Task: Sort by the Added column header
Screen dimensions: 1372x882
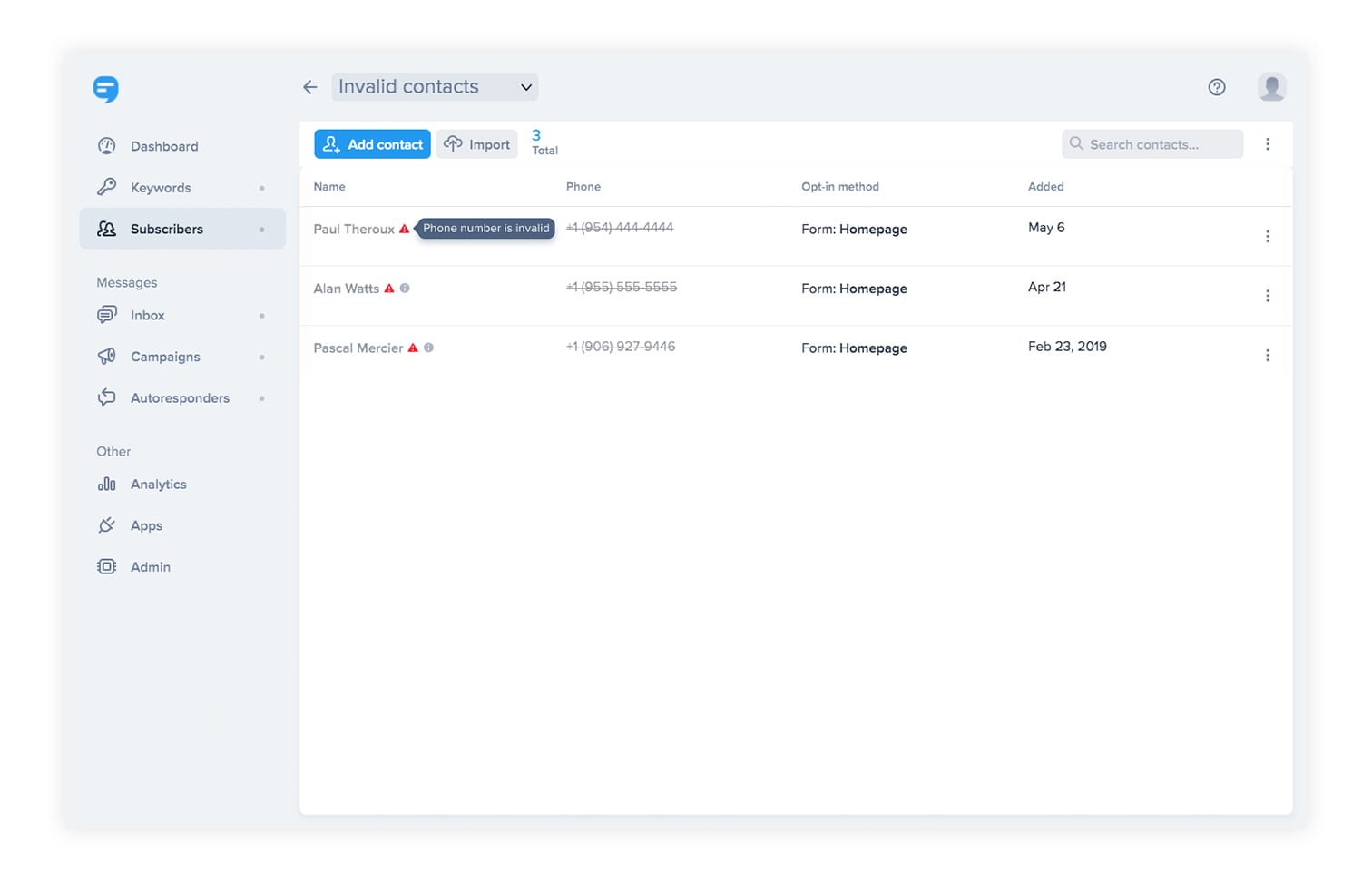Action: (1045, 187)
